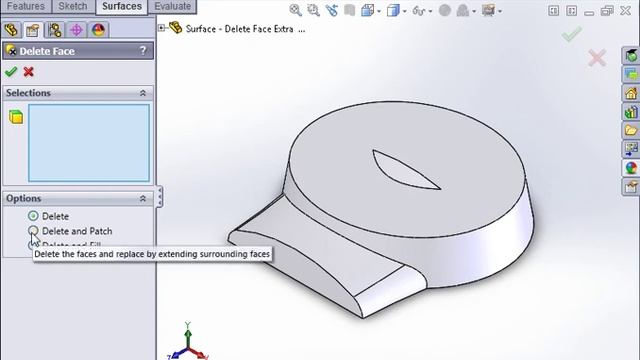Screen dimensions: 640x360
Task: Select the Delete radio option
Action: (x=33, y=216)
